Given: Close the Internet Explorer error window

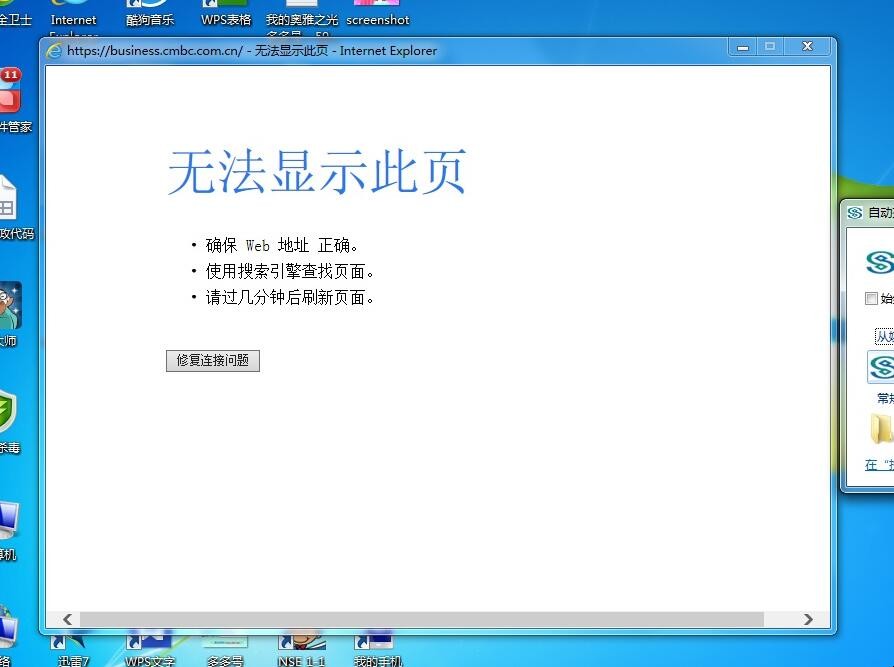Looking at the screenshot, I should 806,47.
